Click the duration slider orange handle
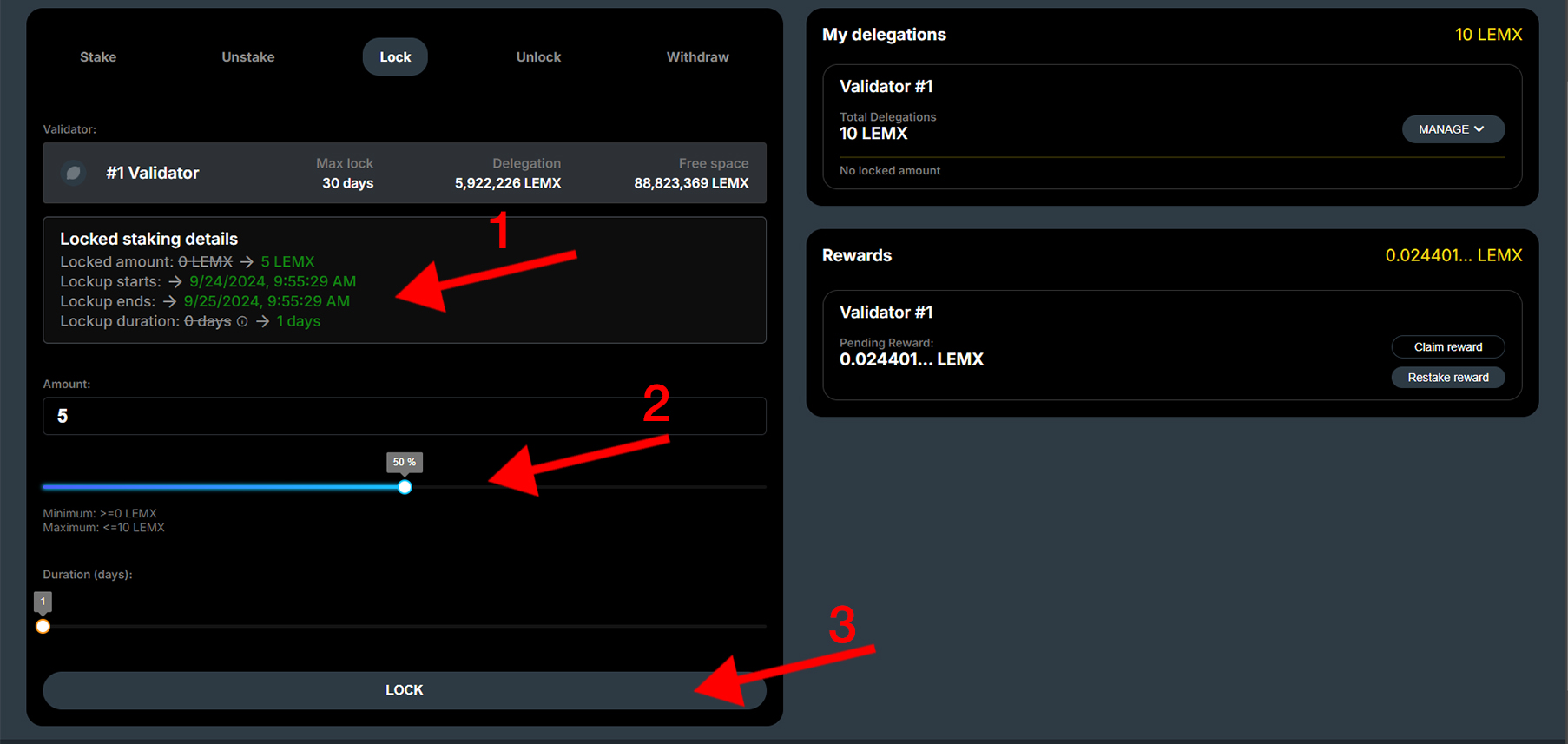 pos(43,627)
